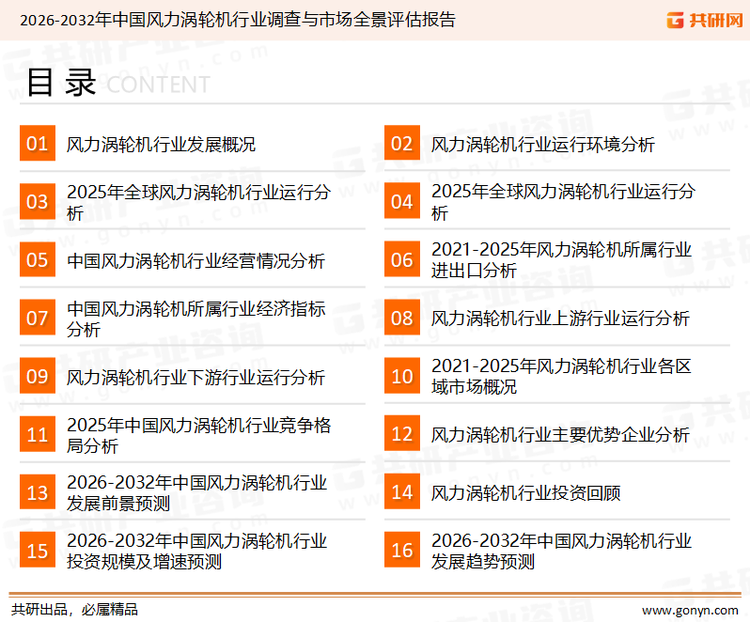
Task: Select 2026-2032年中国风力涡轮机行业投资规模及增速预测 entry
Action: 197,550
